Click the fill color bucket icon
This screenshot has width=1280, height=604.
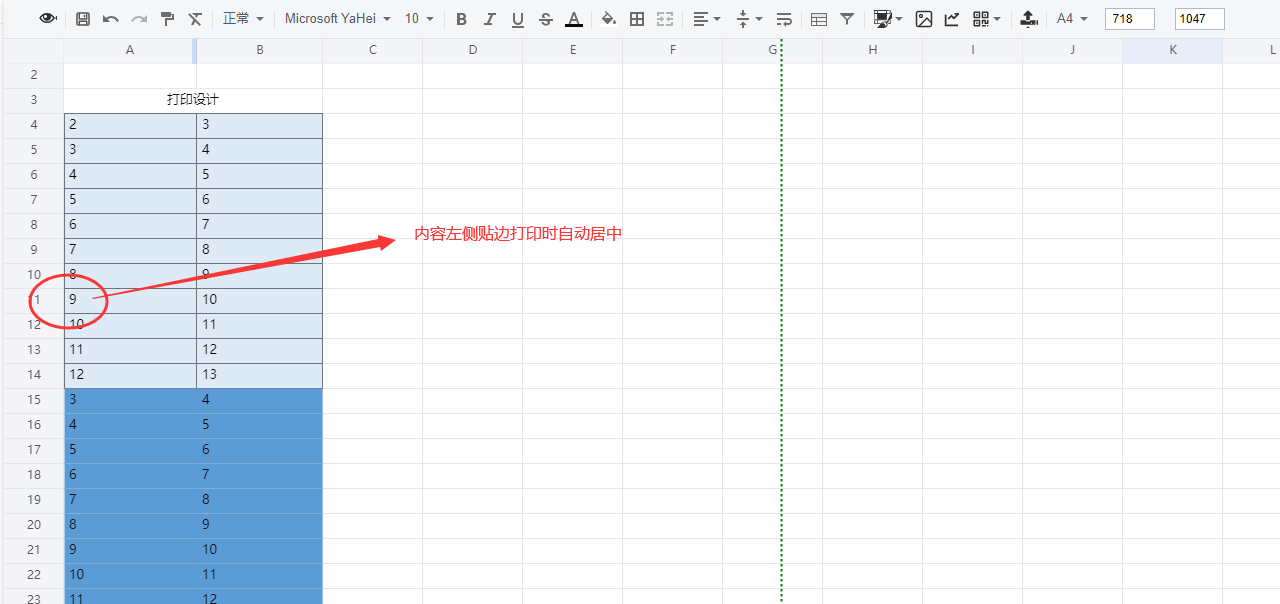[609, 19]
